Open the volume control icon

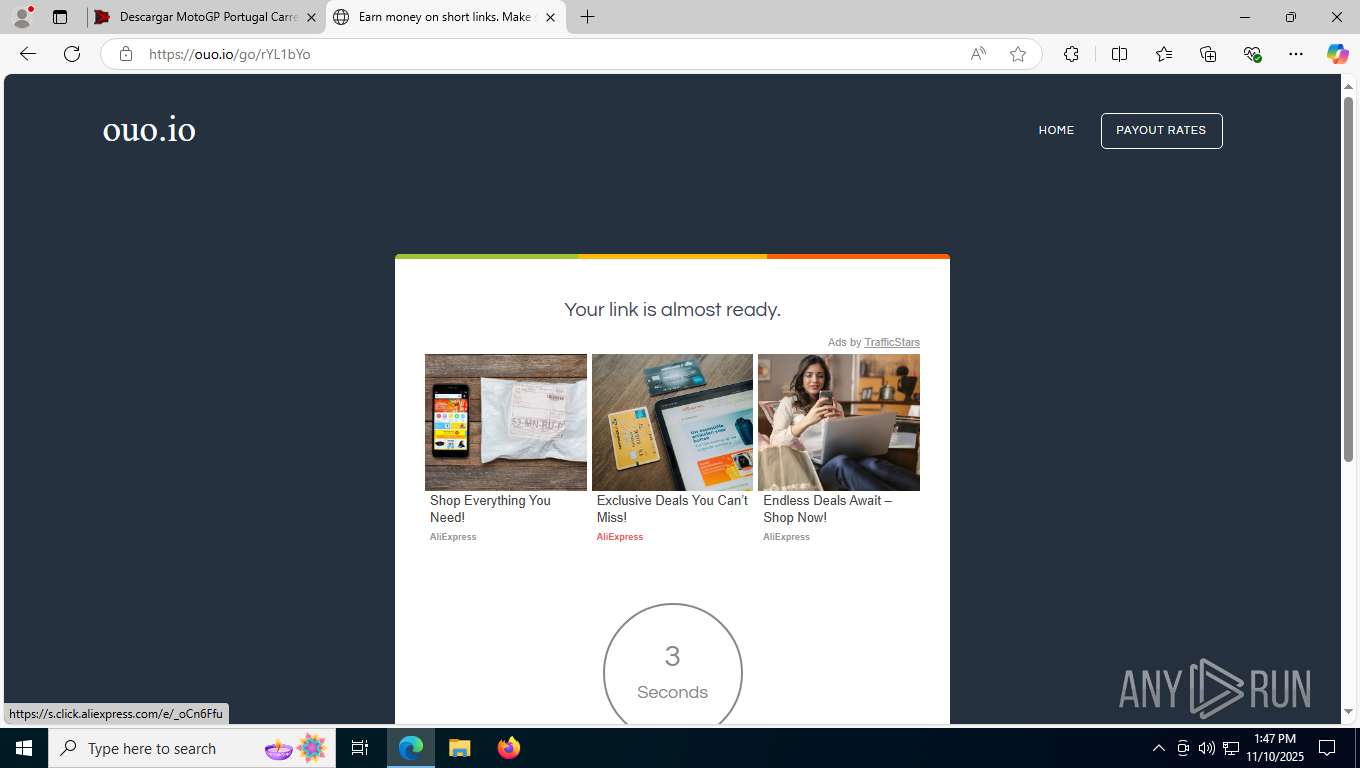point(1207,748)
